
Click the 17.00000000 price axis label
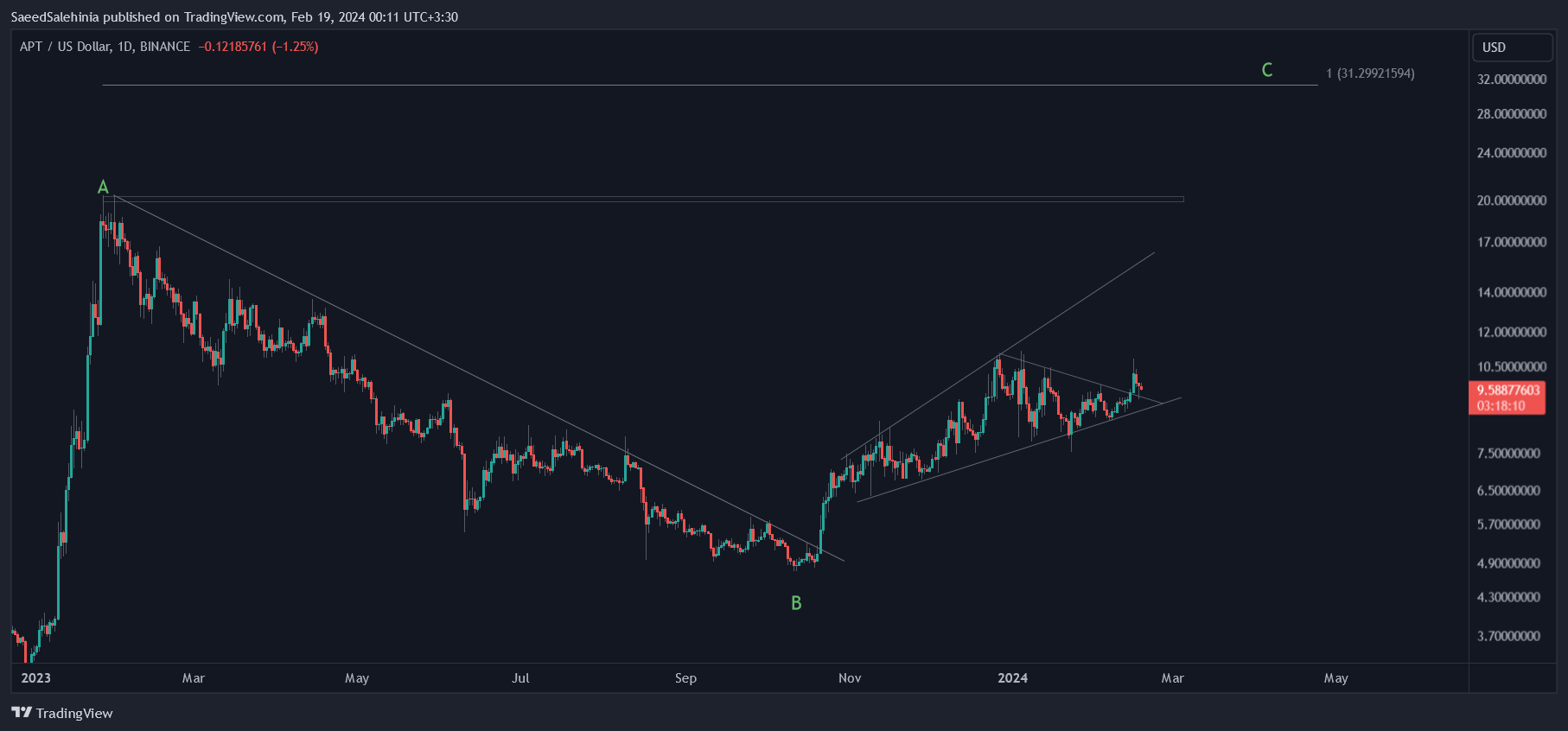pyautogui.click(x=1512, y=242)
